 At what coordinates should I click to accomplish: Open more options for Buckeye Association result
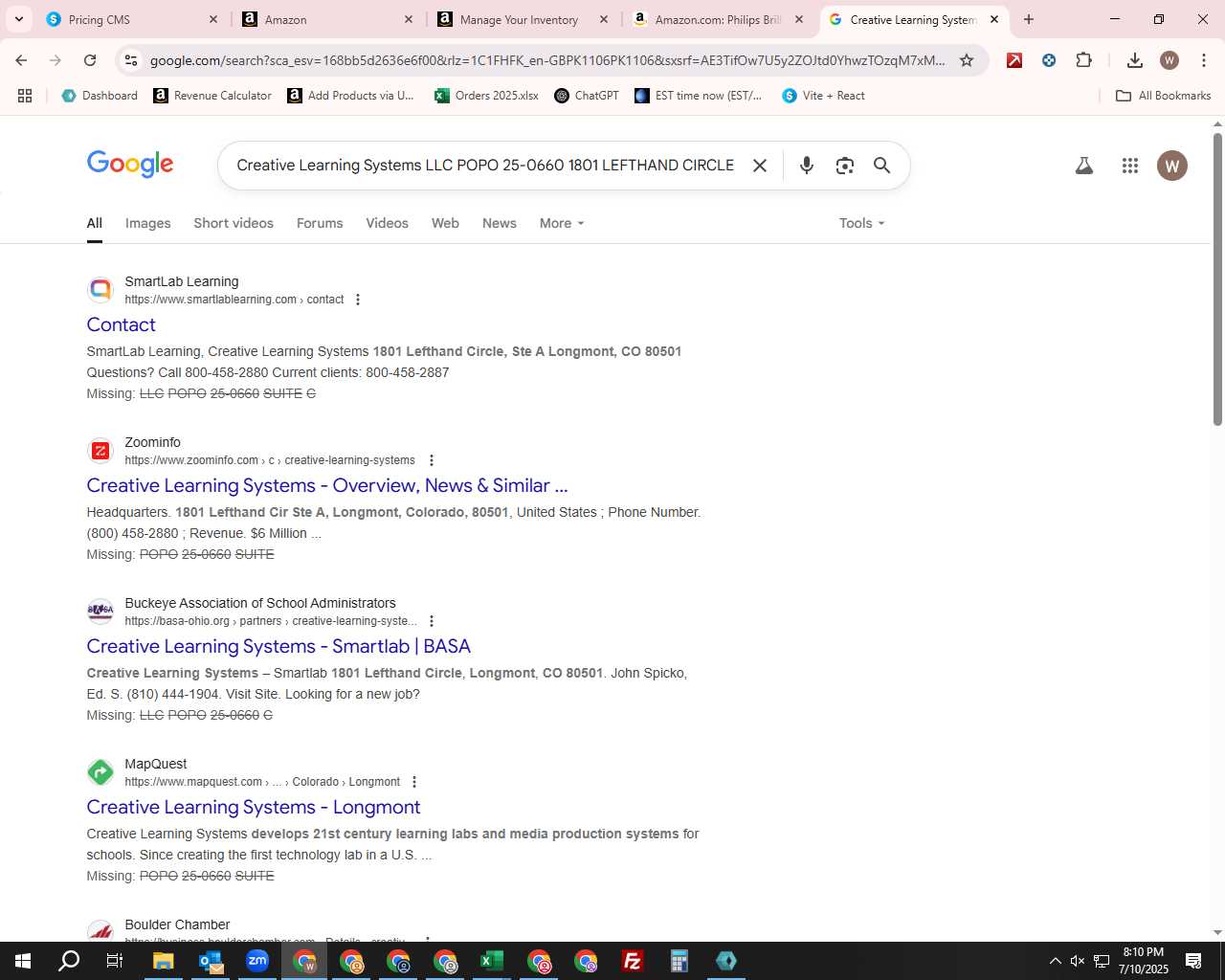tap(432, 621)
